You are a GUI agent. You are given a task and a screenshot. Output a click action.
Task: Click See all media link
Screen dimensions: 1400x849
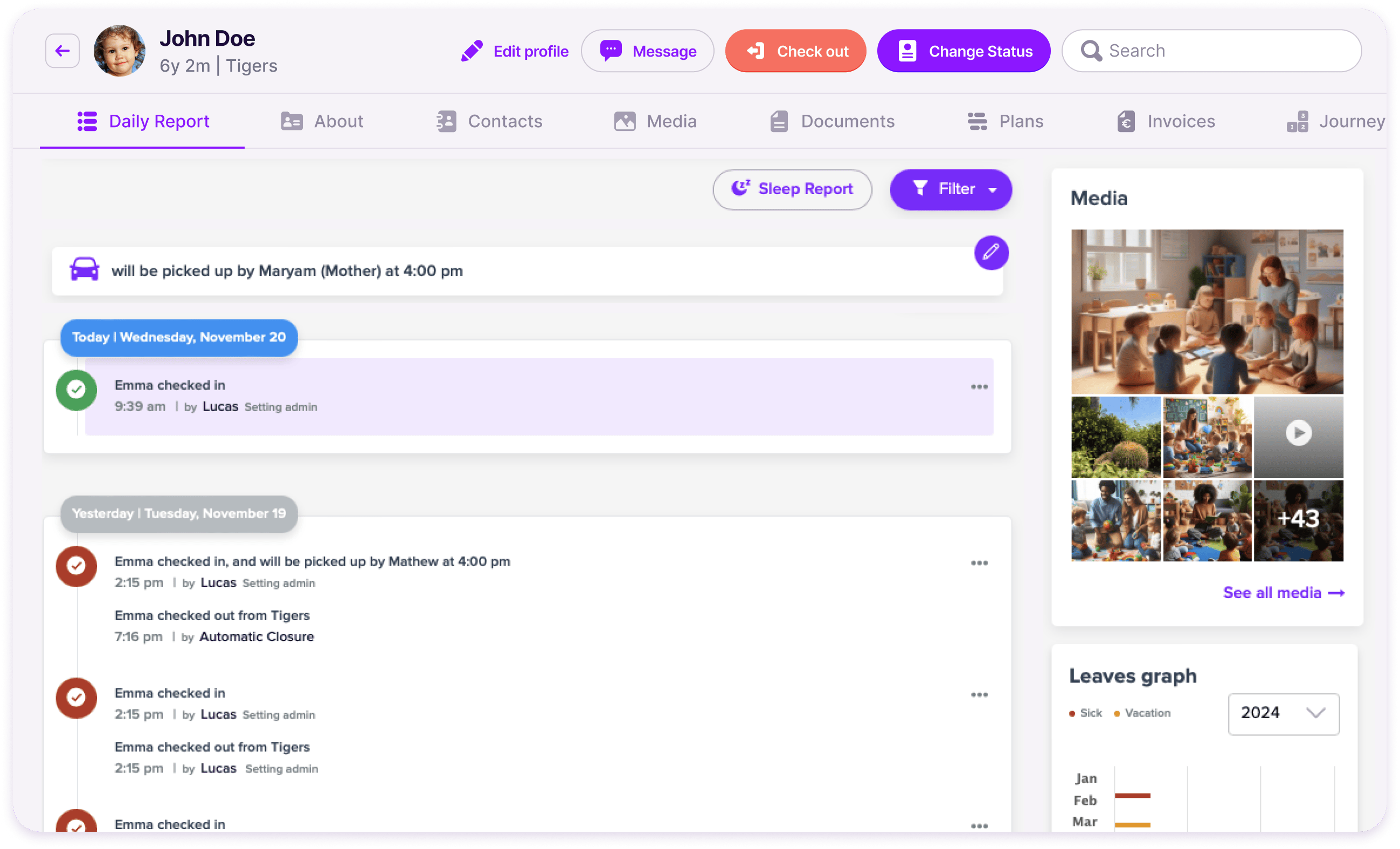(1283, 592)
